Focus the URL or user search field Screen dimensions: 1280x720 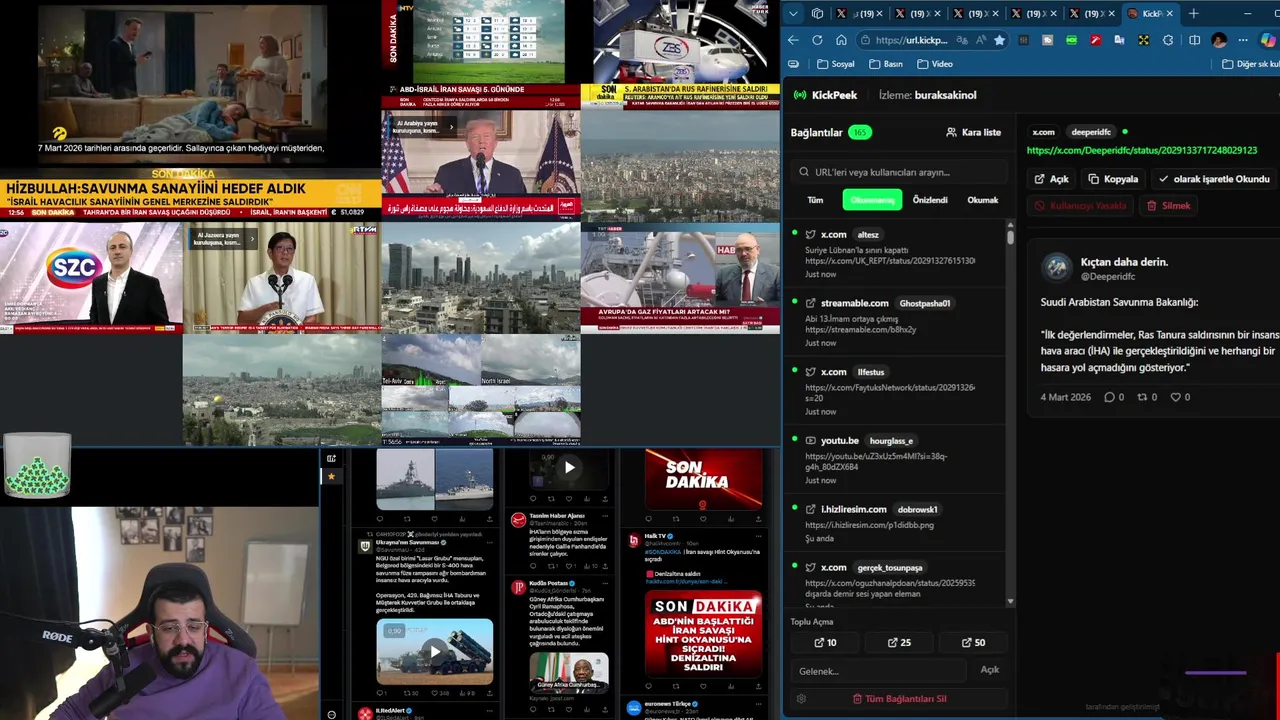tap(897, 172)
